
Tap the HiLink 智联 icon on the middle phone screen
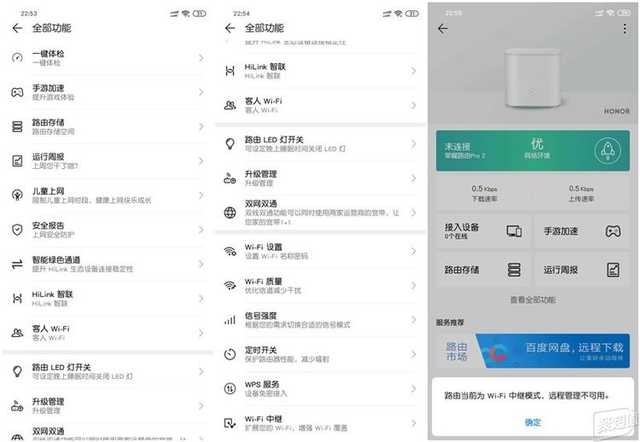point(230,71)
